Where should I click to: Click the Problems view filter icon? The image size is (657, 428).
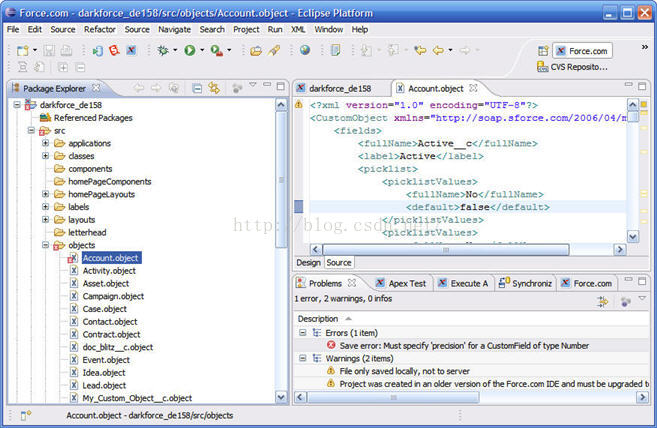pyautogui.click(x=603, y=301)
